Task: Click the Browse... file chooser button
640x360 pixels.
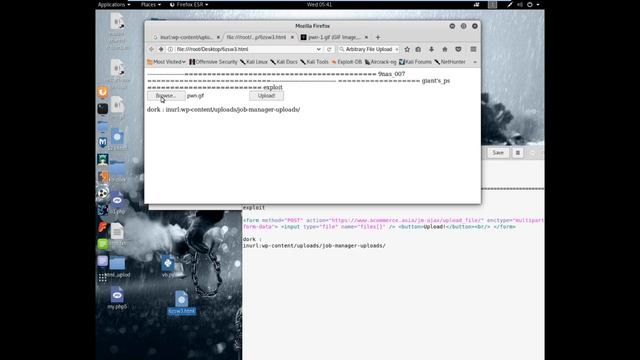Action: pos(166,96)
